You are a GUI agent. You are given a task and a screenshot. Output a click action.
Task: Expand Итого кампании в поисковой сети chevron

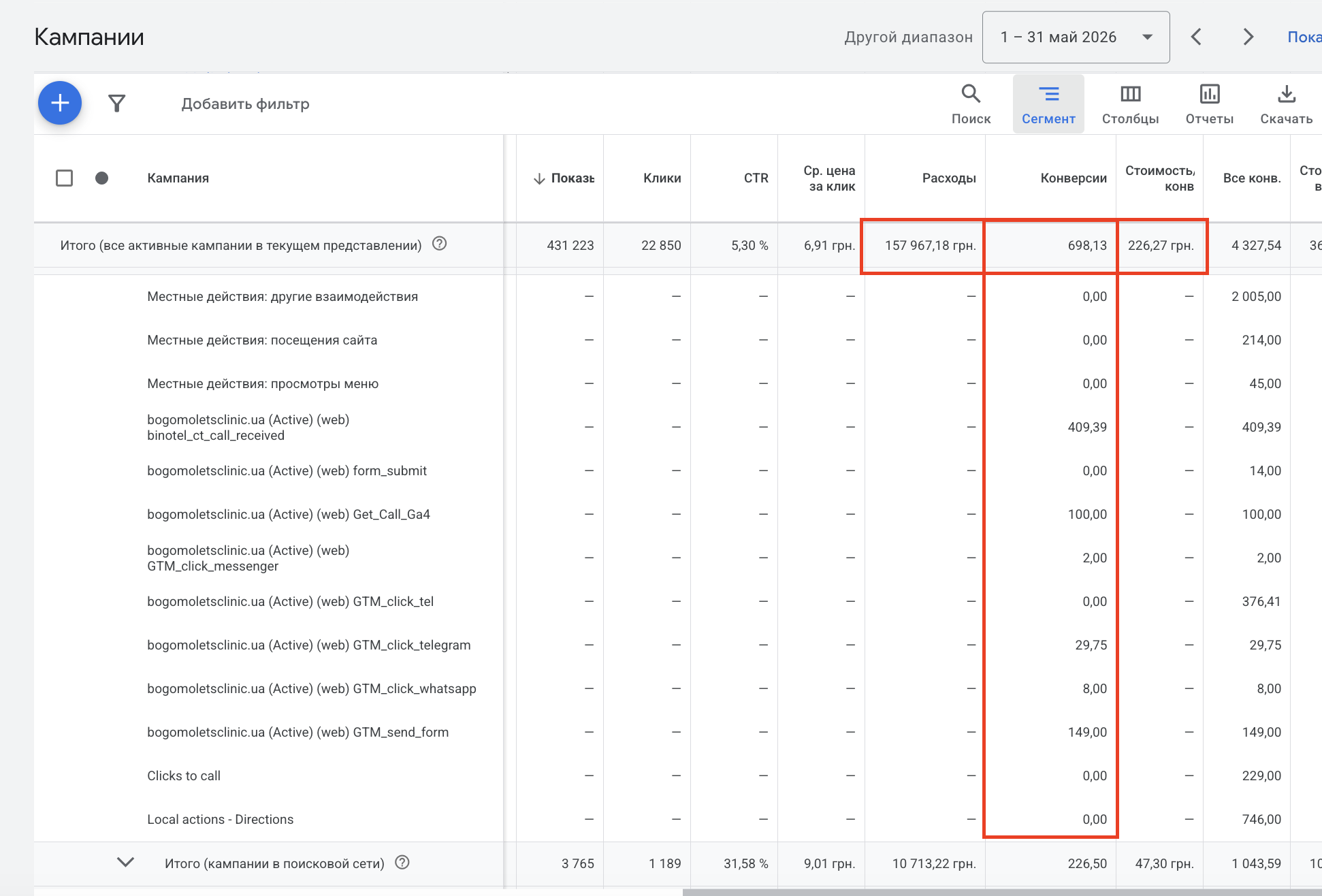point(125,863)
